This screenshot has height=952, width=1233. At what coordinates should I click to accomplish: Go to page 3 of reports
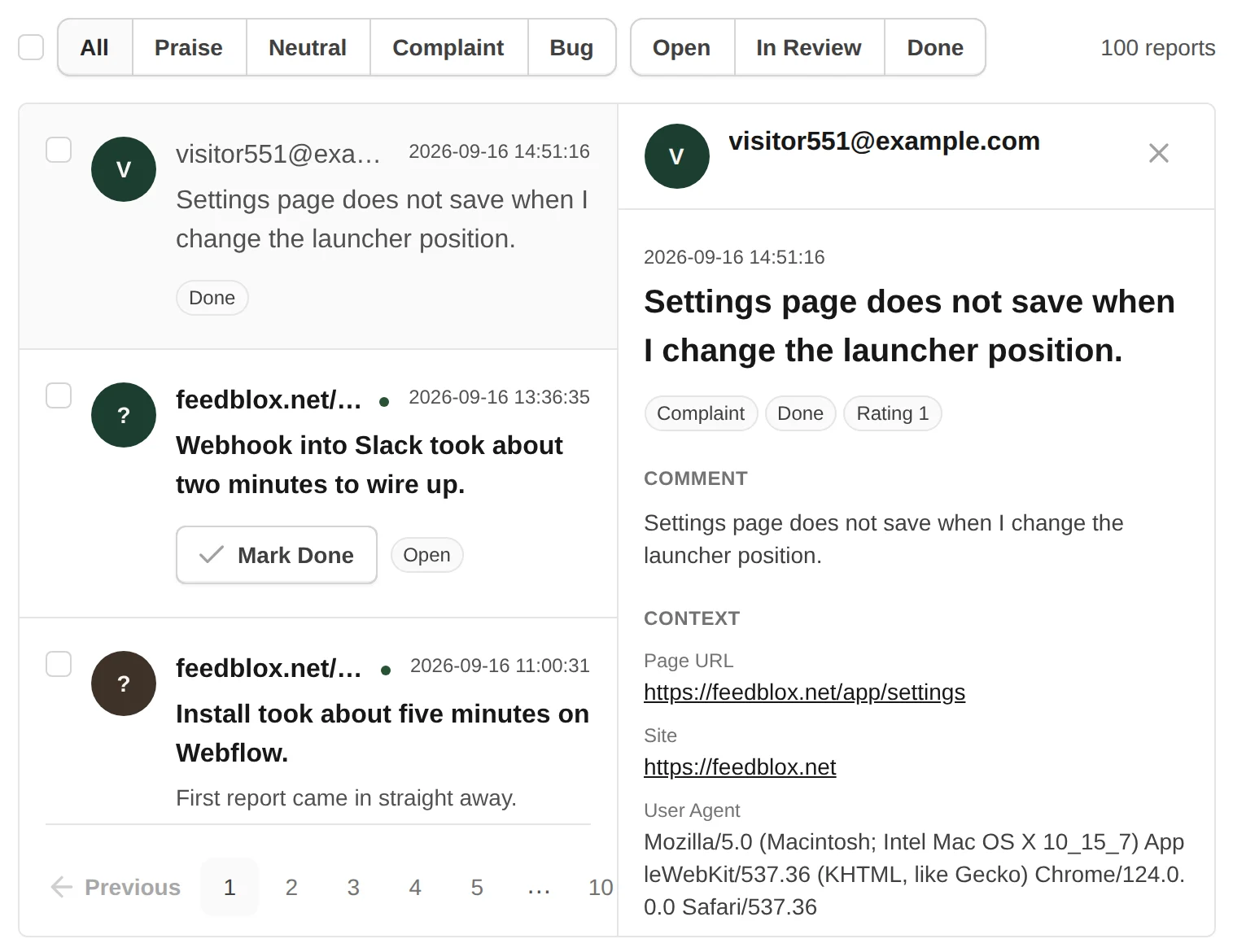coord(353,887)
